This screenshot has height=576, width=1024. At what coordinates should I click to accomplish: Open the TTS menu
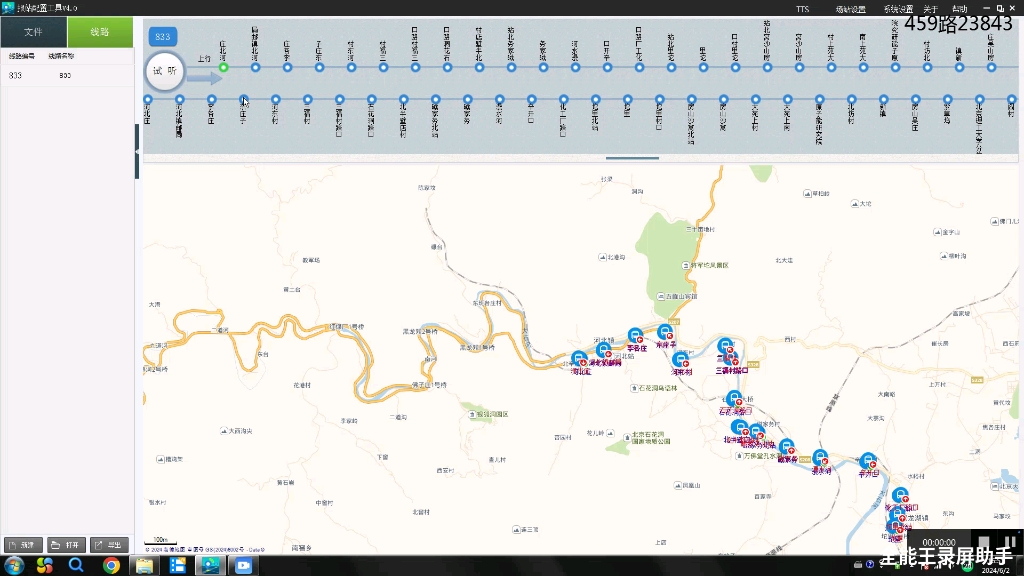pyautogui.click(x=803, y=8)
